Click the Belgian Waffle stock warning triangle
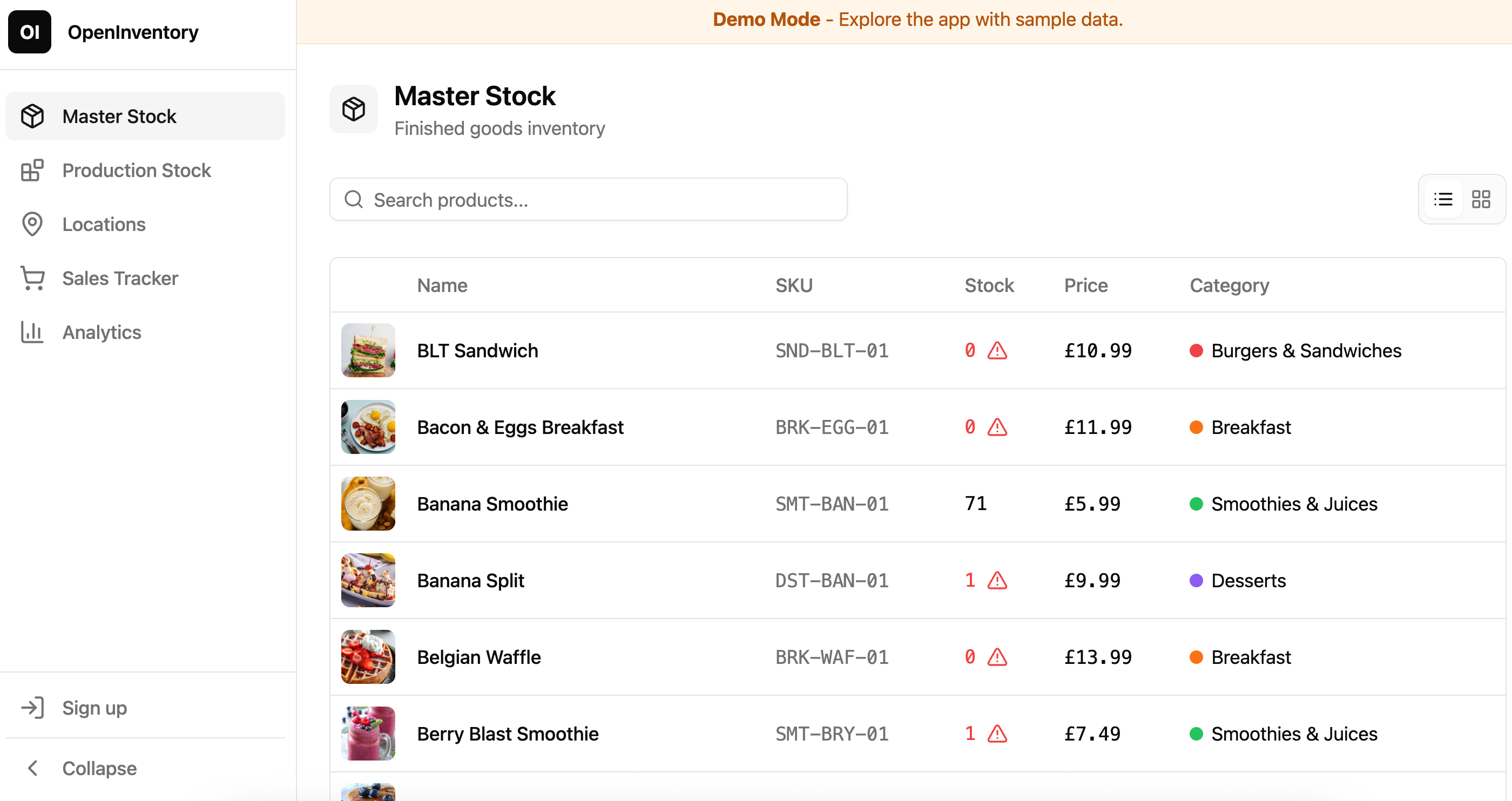 point(997,657)
